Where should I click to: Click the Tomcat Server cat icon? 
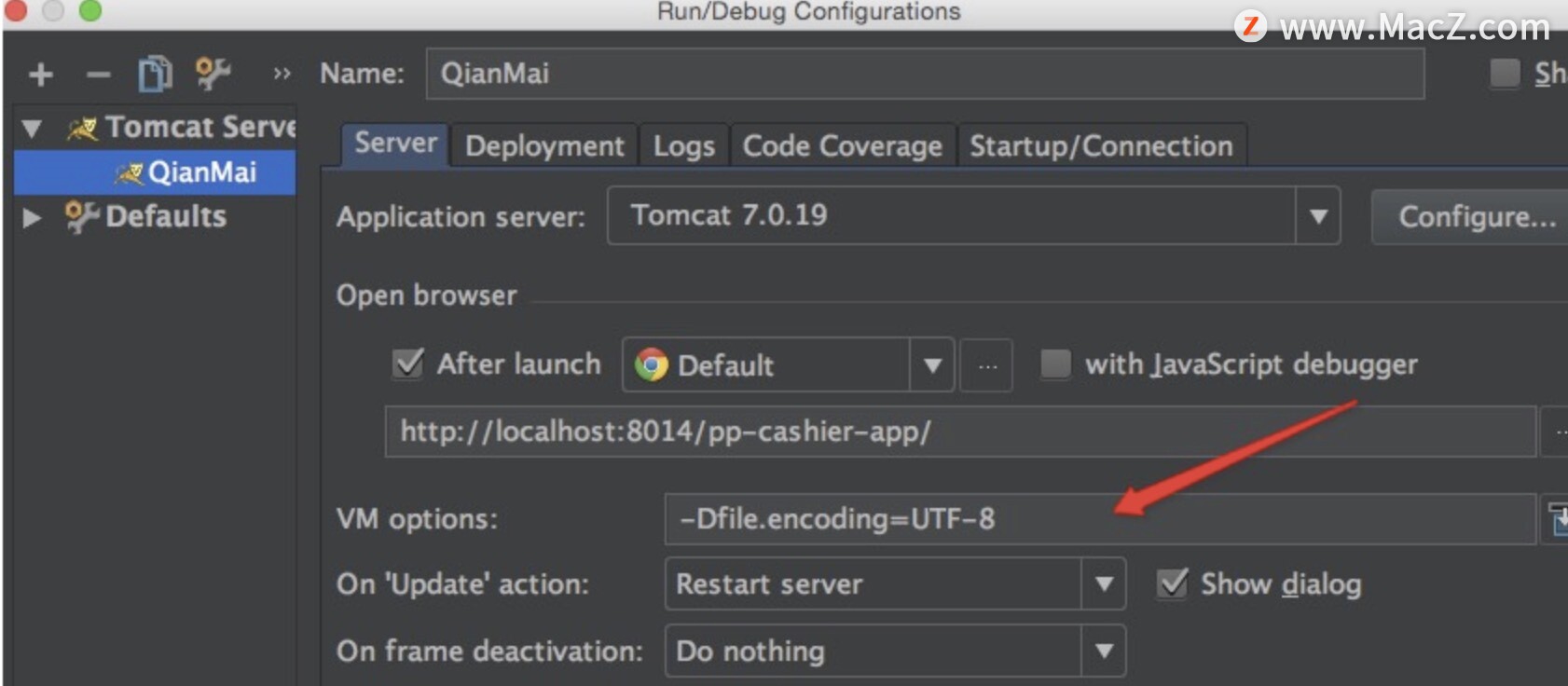[x=82, y=128]
